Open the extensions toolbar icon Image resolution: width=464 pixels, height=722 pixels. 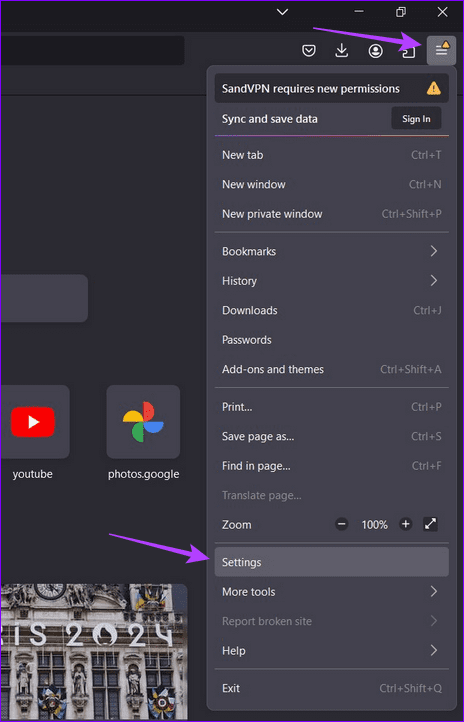pos(408,52)
